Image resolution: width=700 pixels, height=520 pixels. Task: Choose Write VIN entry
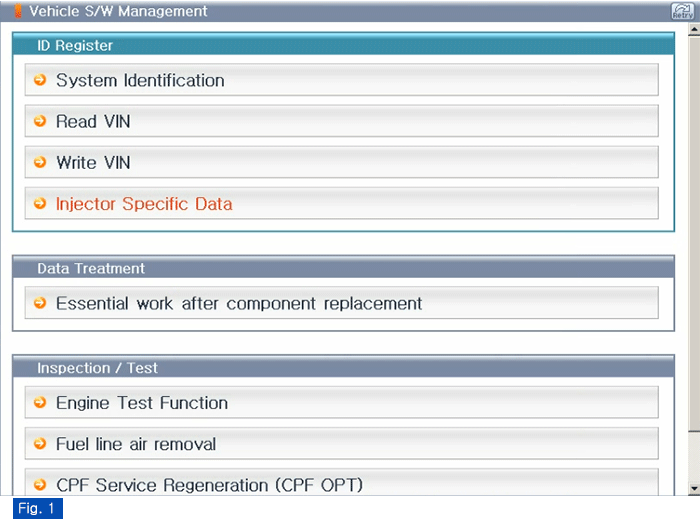[342, 162]
